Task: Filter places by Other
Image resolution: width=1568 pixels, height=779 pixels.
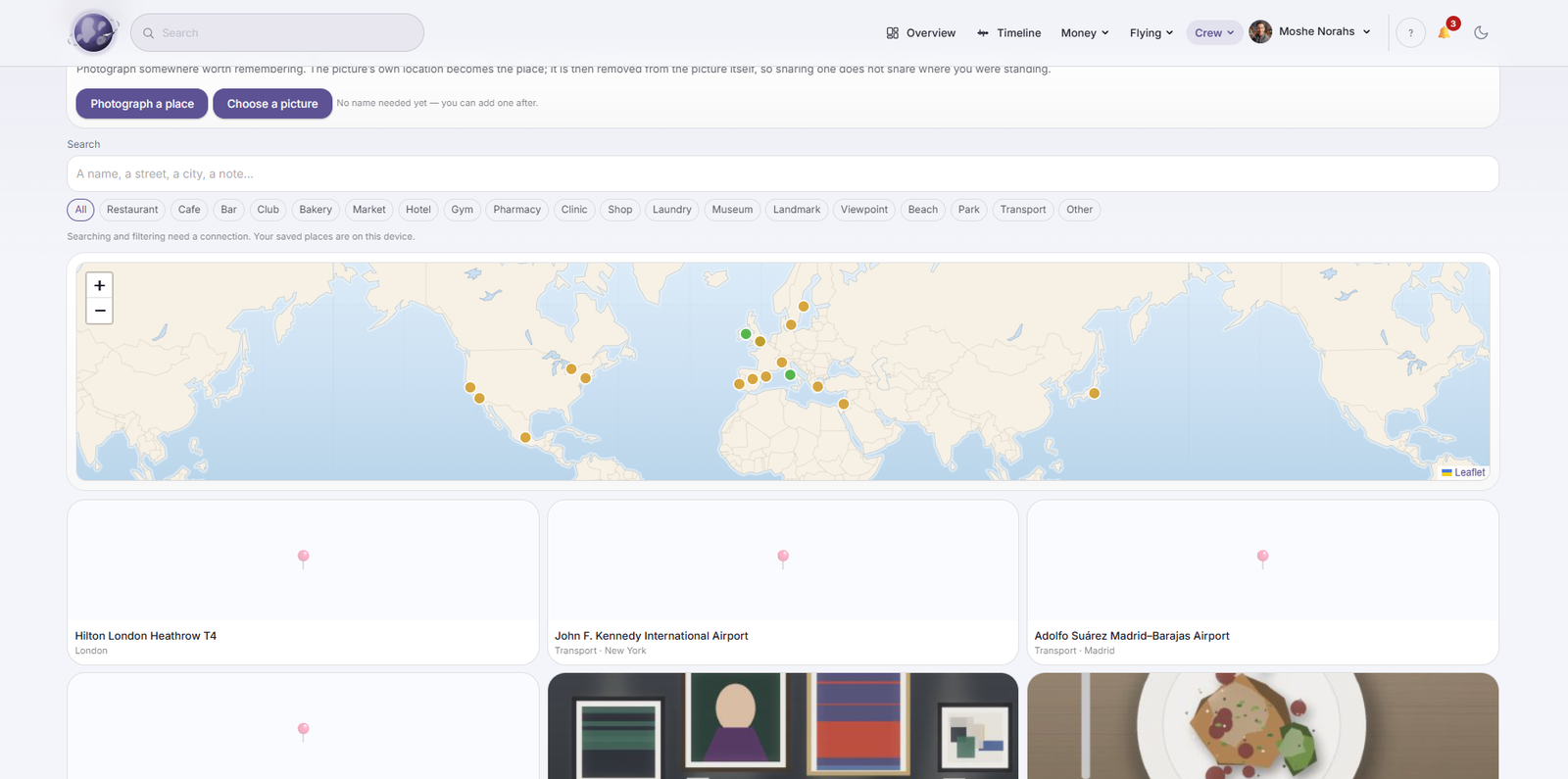Action: pyautogui.click(x=1080, y=210)
